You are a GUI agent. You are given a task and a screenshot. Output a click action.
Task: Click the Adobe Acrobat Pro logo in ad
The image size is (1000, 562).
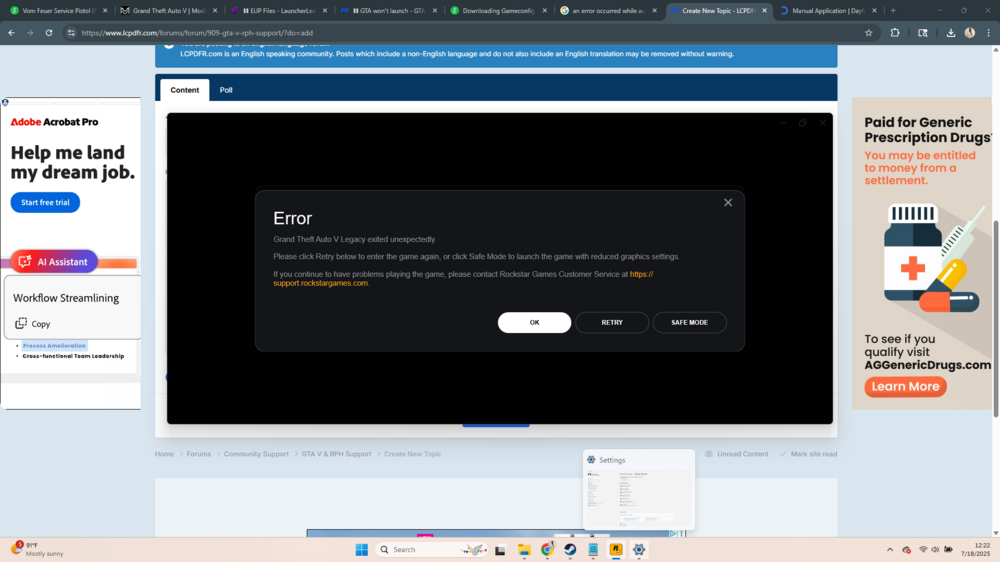pyautogui.click(x=54, y=122)
